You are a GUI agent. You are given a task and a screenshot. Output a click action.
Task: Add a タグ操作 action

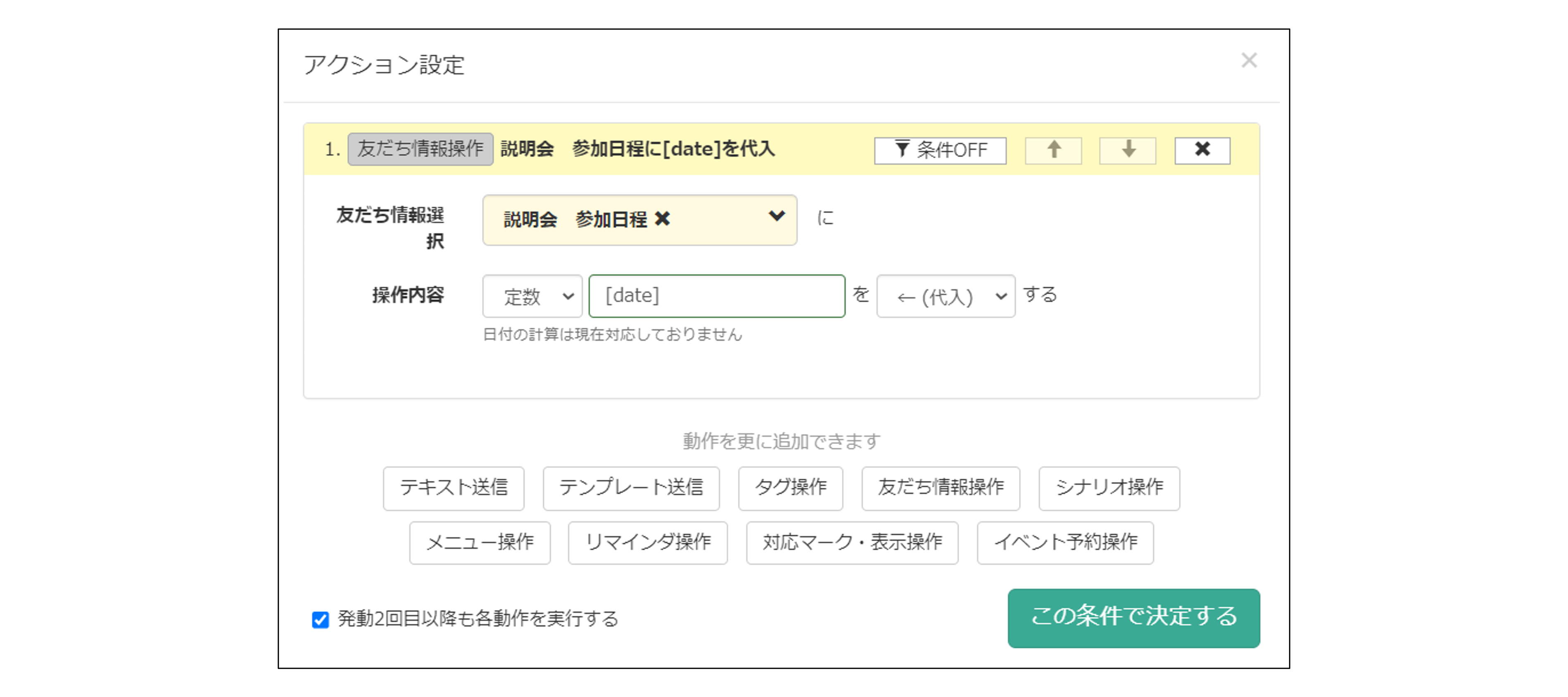tap(790, 488)
